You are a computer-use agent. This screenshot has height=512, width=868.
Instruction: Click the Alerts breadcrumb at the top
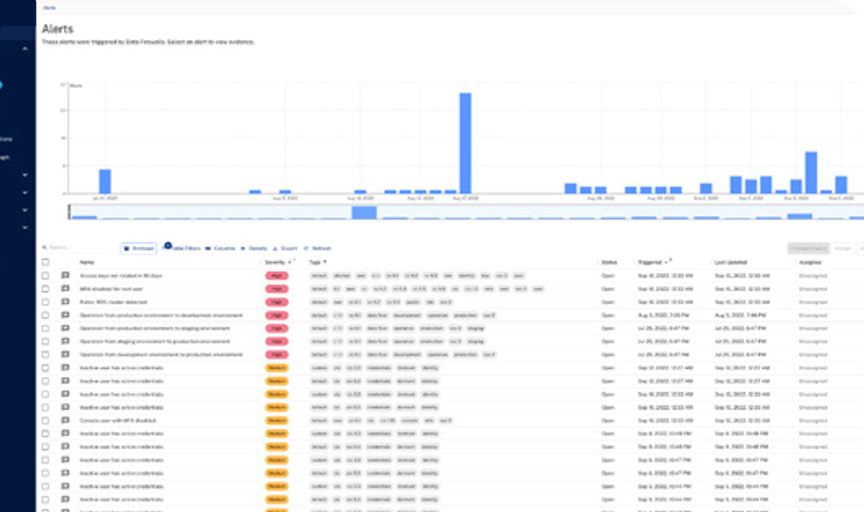49,7
